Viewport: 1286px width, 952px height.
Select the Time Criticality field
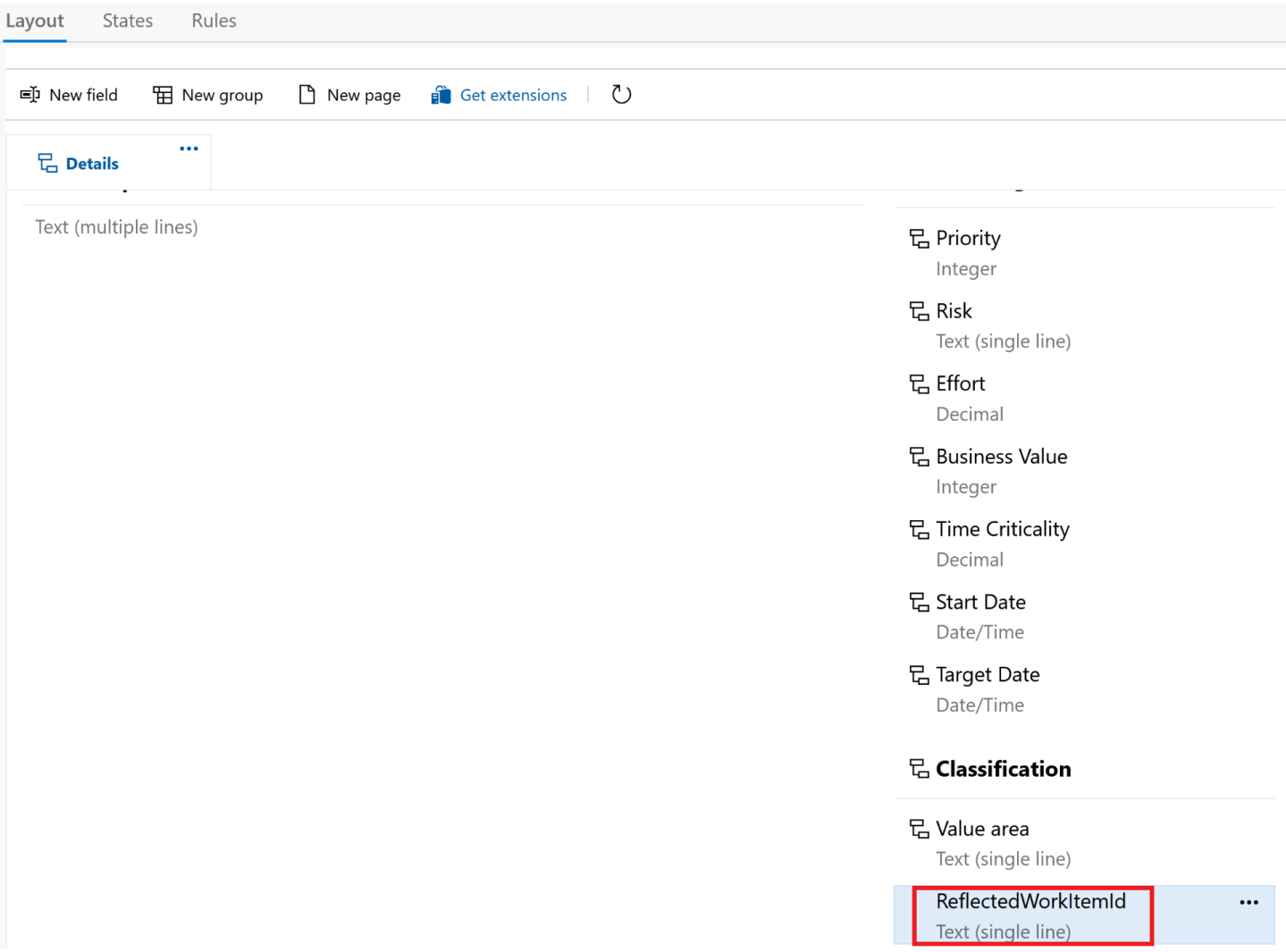(1002, 528)
